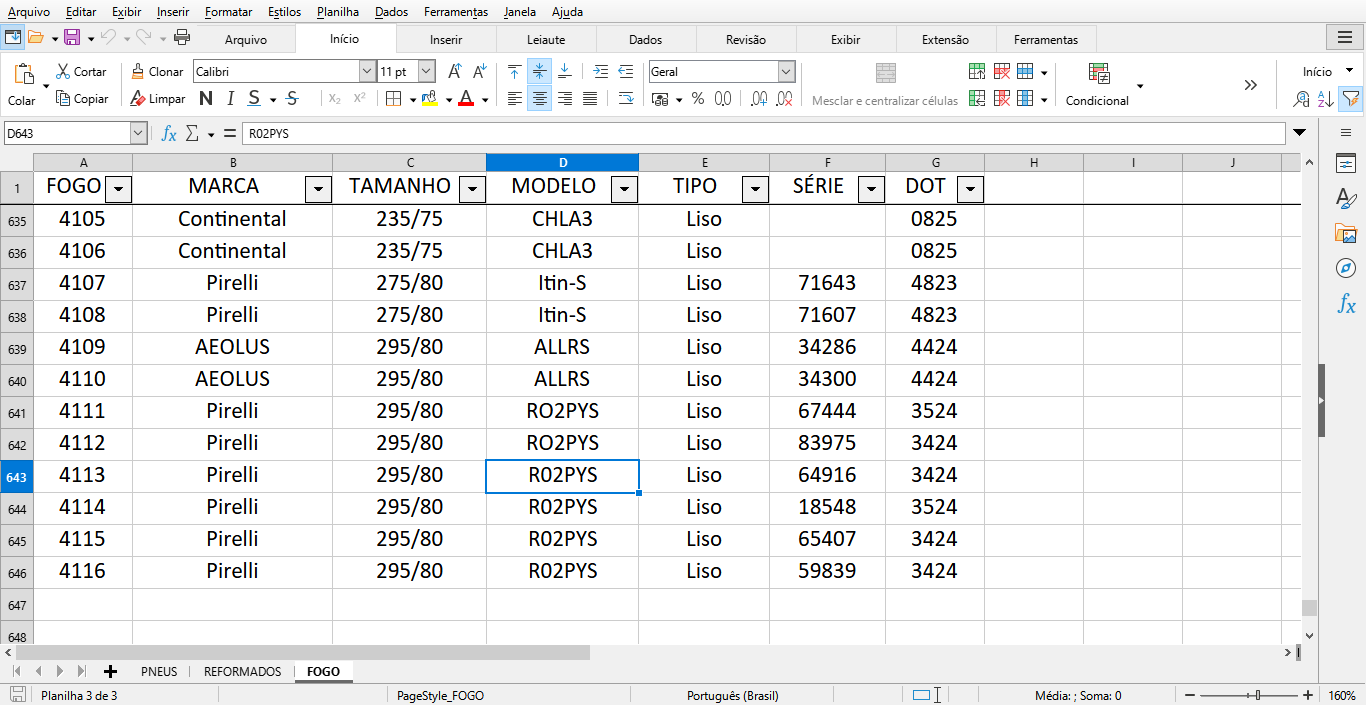Open the sidebar Navigator compass icon
The height and width of the screenshot is (705, 1366).
(x=1346, y=268)
